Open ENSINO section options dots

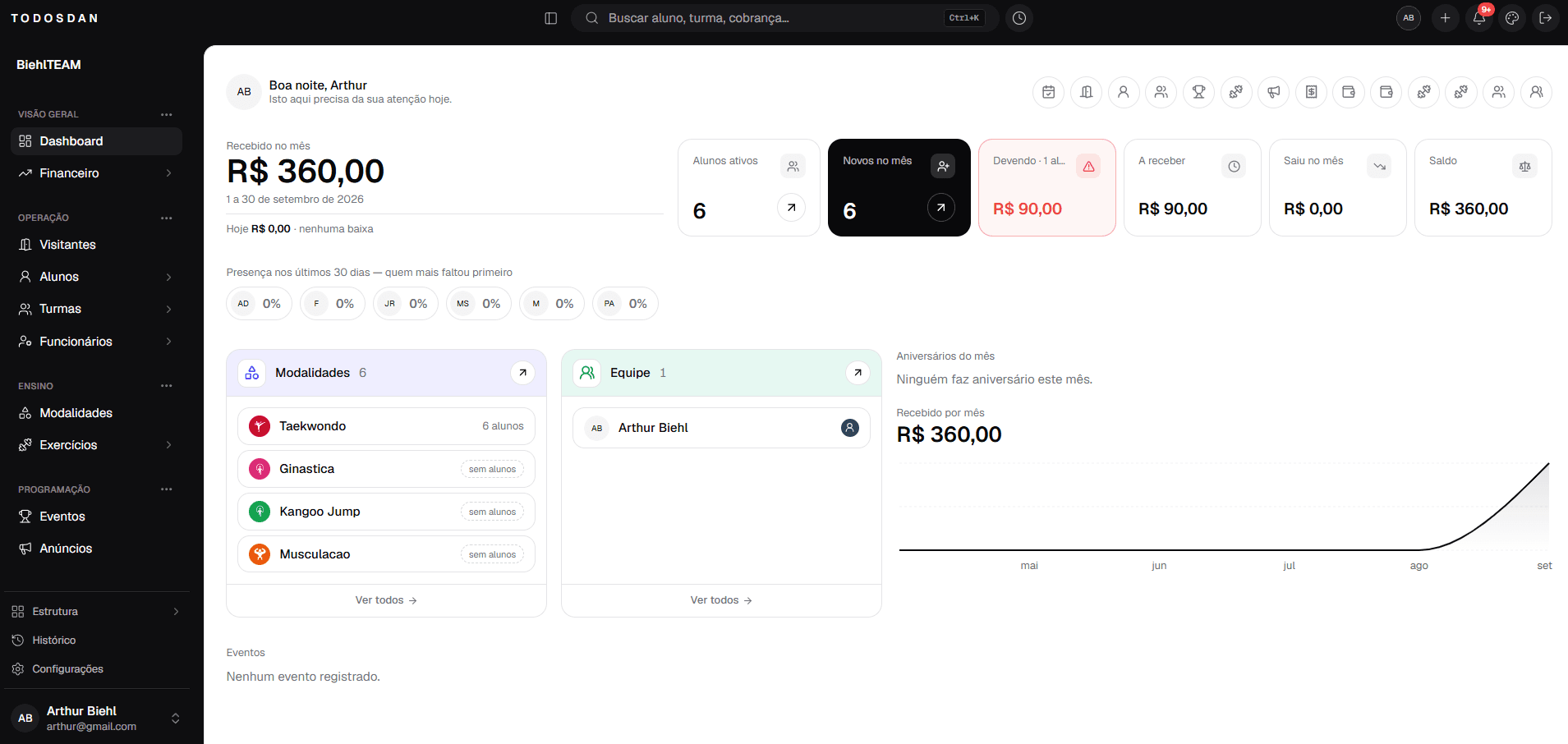click(x=167, y=386)
